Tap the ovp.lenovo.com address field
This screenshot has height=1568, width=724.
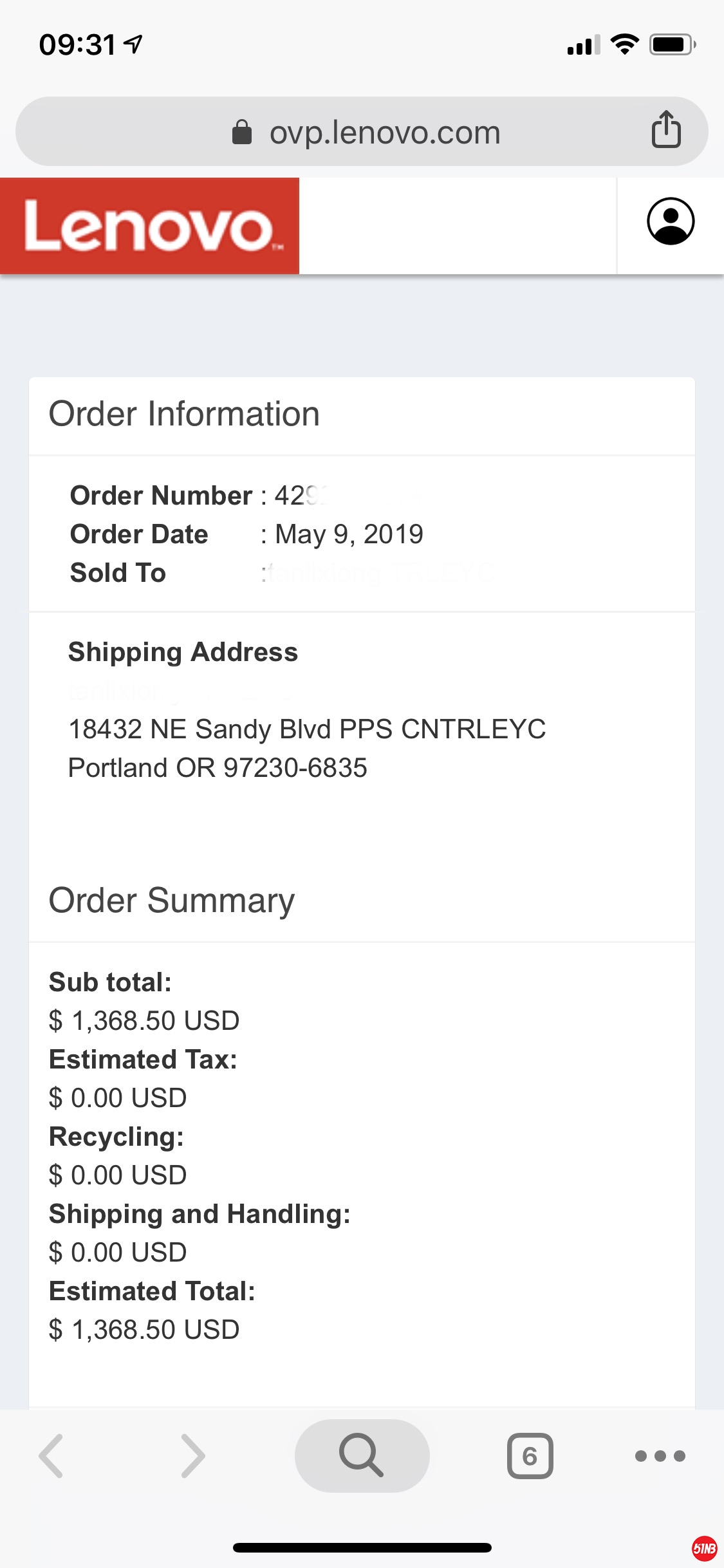pos(385,133)
